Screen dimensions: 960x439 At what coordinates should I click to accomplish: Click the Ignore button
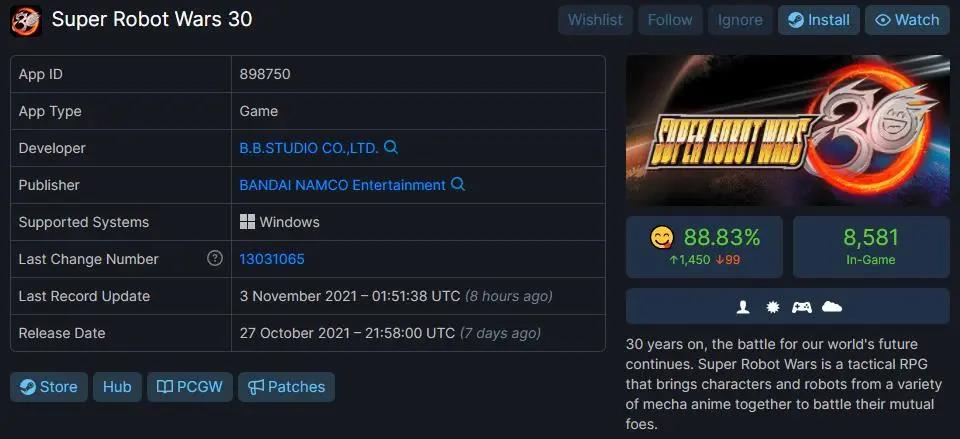740,20
